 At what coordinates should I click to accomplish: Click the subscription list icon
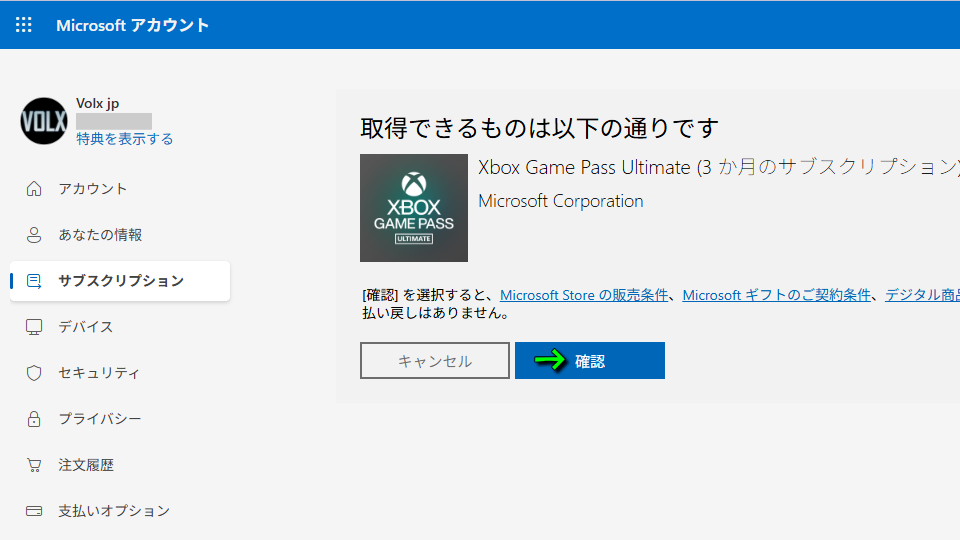(x=34, y=281)
